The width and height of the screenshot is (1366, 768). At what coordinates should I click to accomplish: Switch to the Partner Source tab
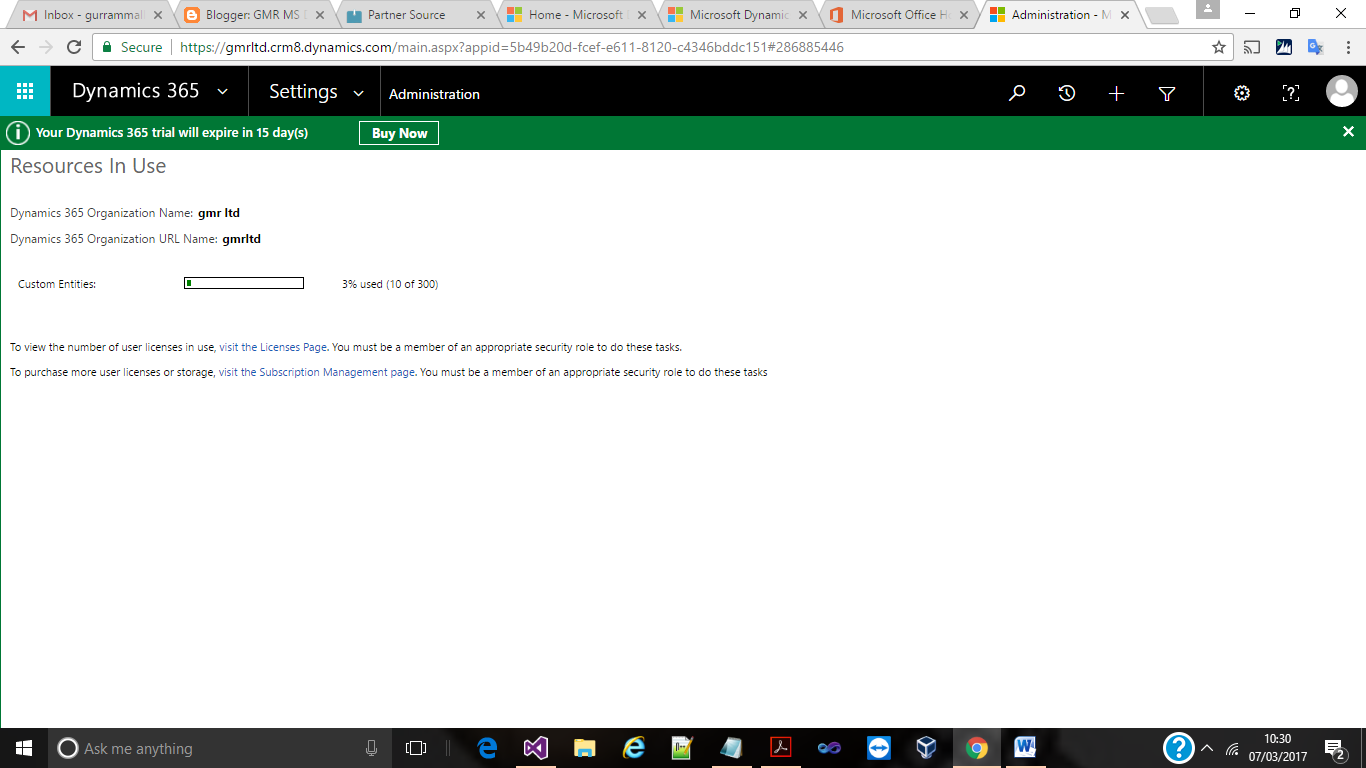pyautogui.click(x=415, y=15)
